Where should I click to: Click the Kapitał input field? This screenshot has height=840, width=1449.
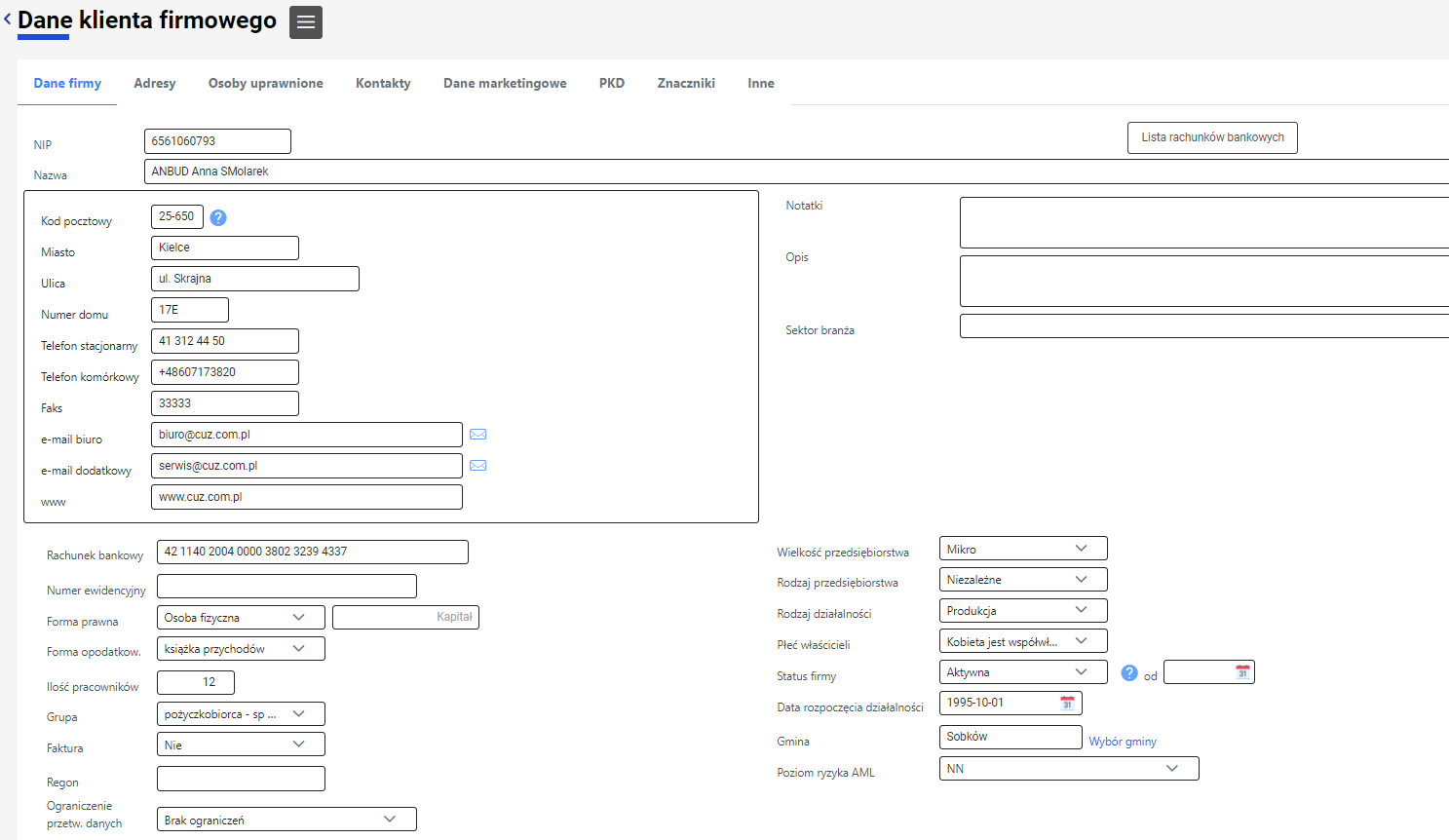pyautogui.click(x=405, y=617)
